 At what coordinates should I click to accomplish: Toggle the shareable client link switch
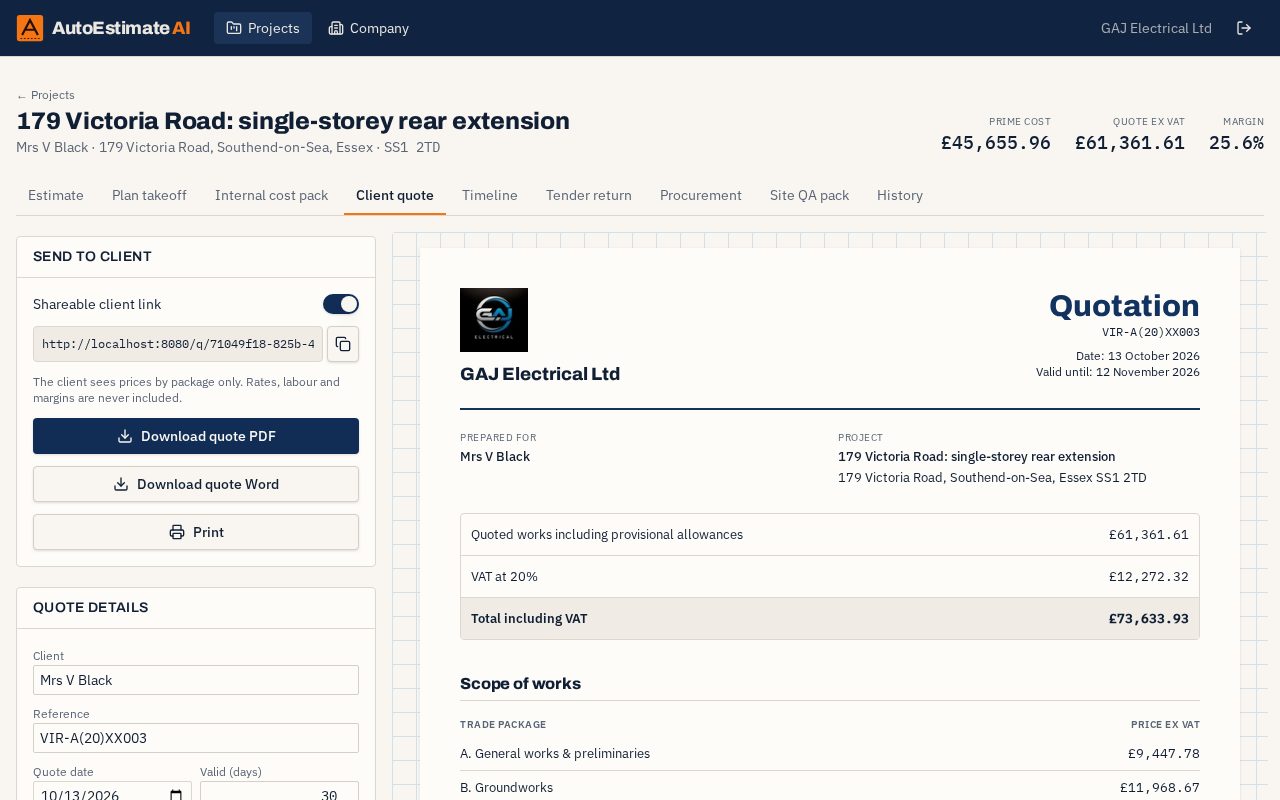(x=341, y=304)
